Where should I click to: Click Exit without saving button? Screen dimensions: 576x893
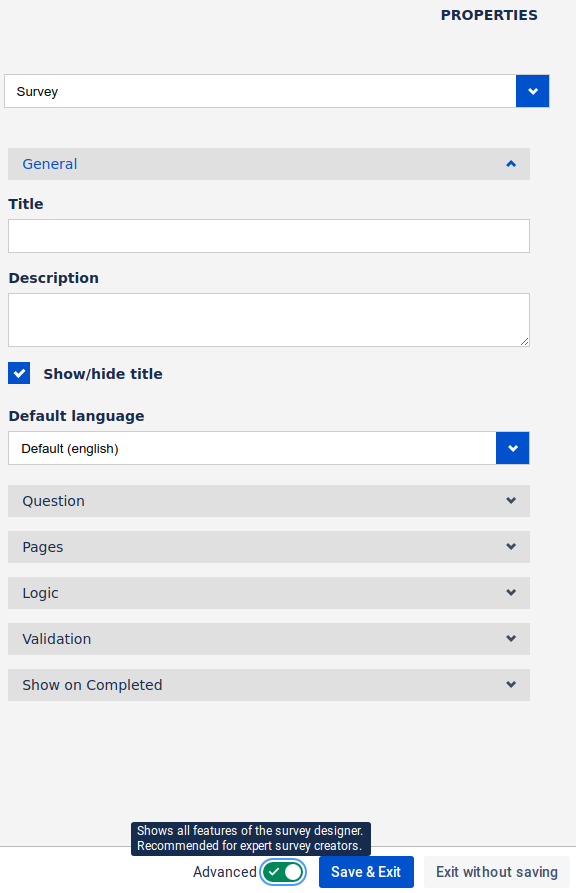(497, 872)
